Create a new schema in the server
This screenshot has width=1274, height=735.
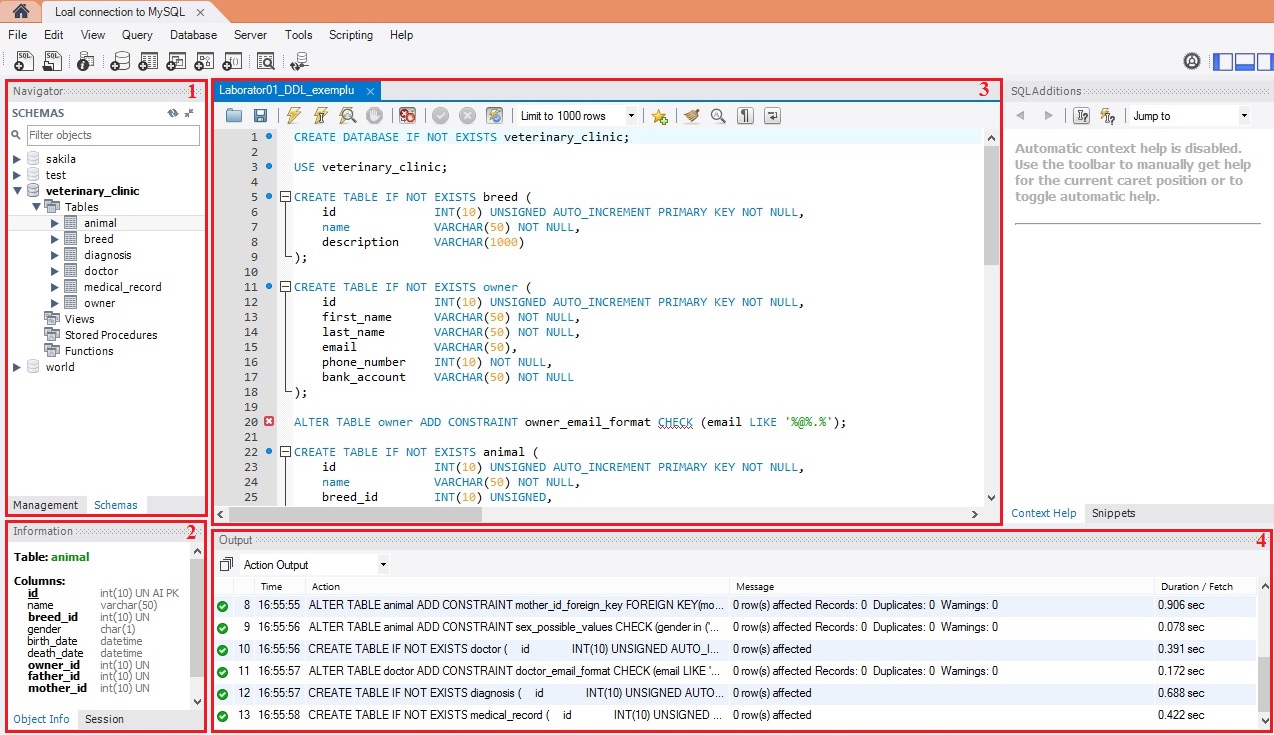(x=120, y=61)
